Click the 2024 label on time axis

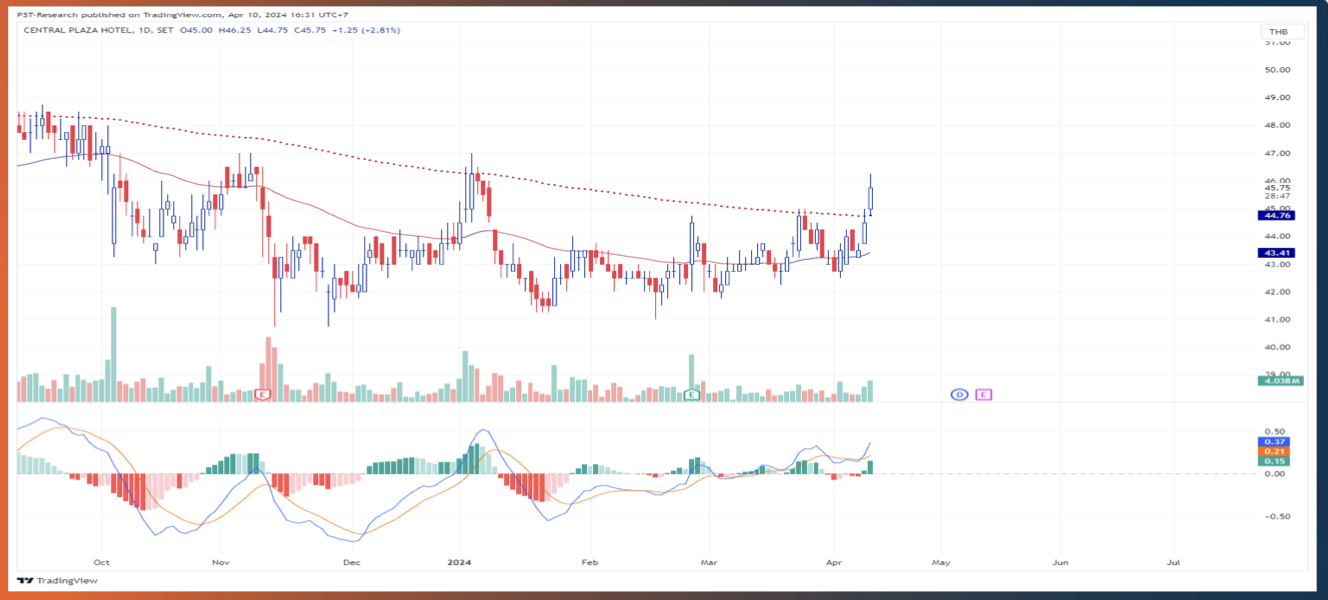click(x=459, y=563)
